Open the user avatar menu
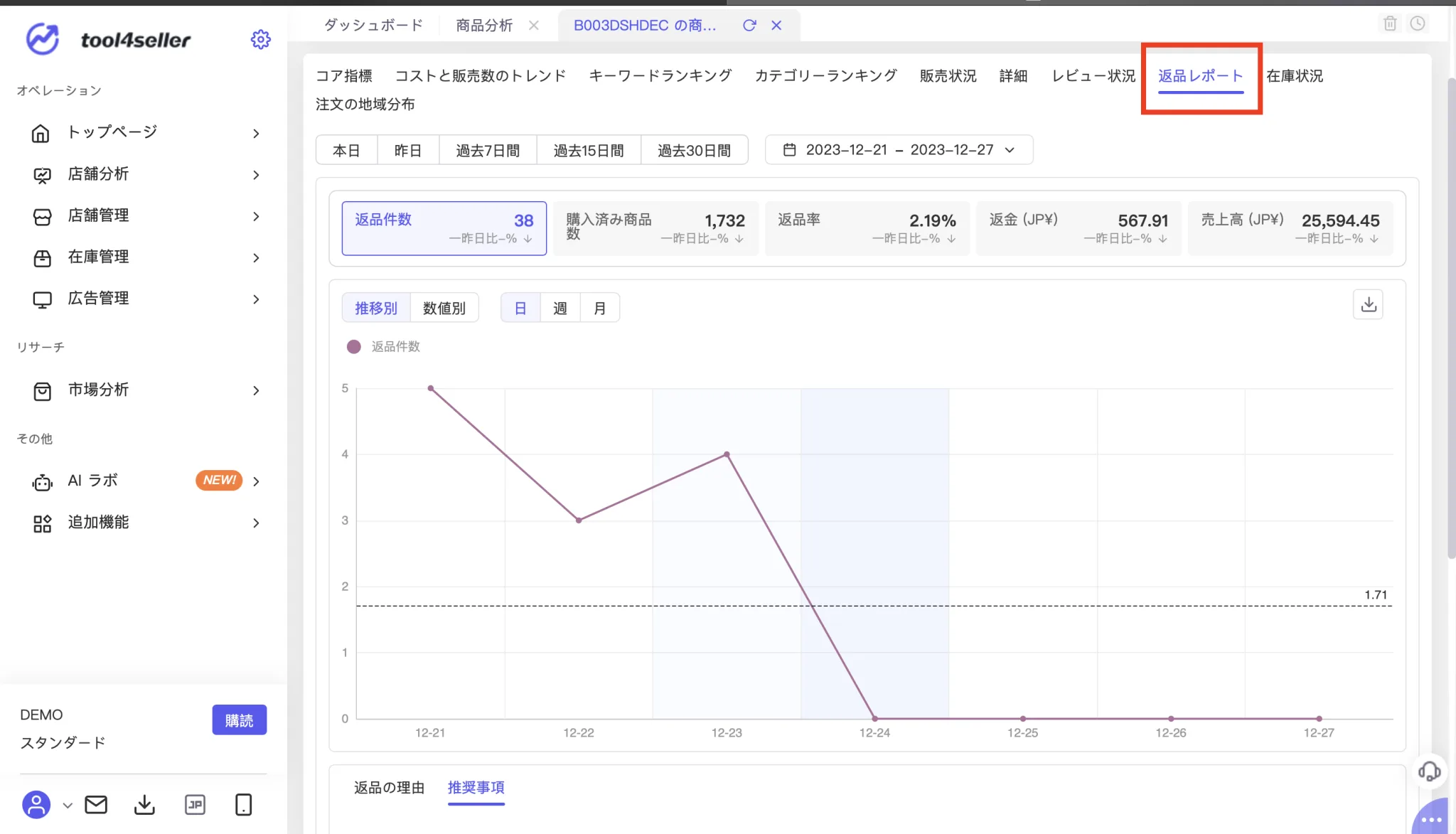Image resolution: width=1456 pixels, height=834 pixels. click(36, 805)
